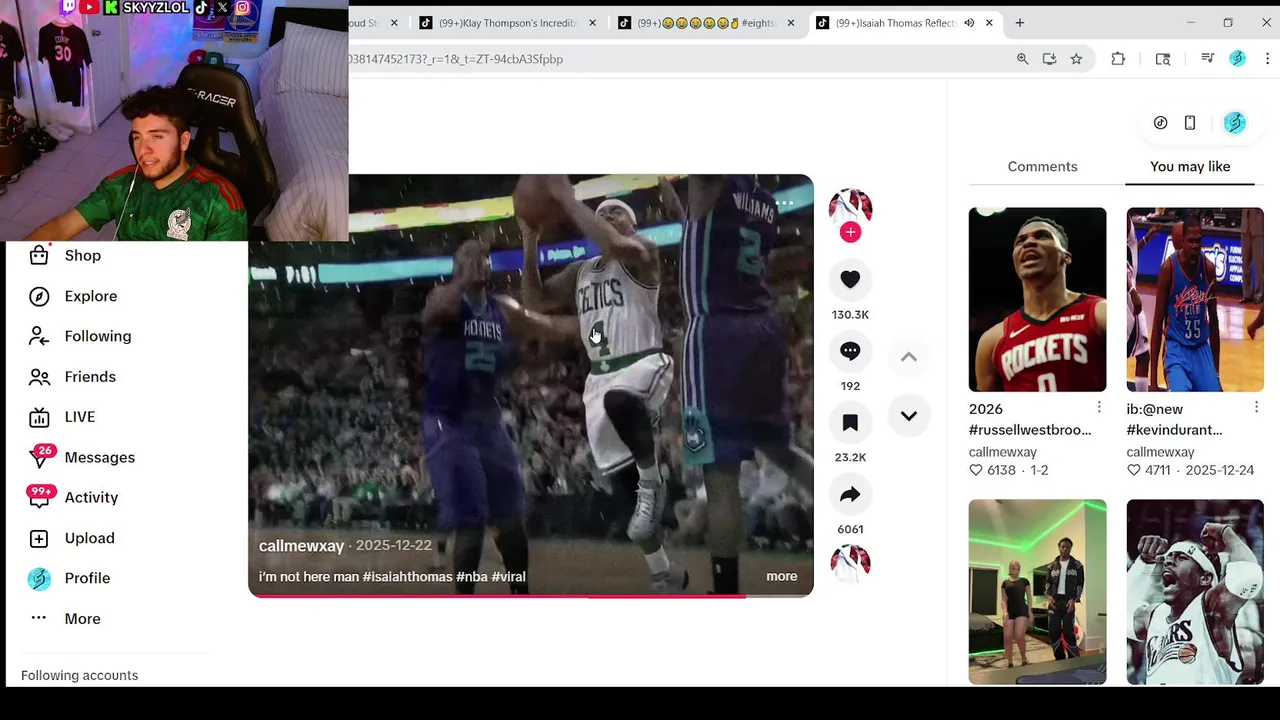1280x720 pixels.
Task: Open the Sixers player flexing video thumbnail
Action: (1194, 592)
